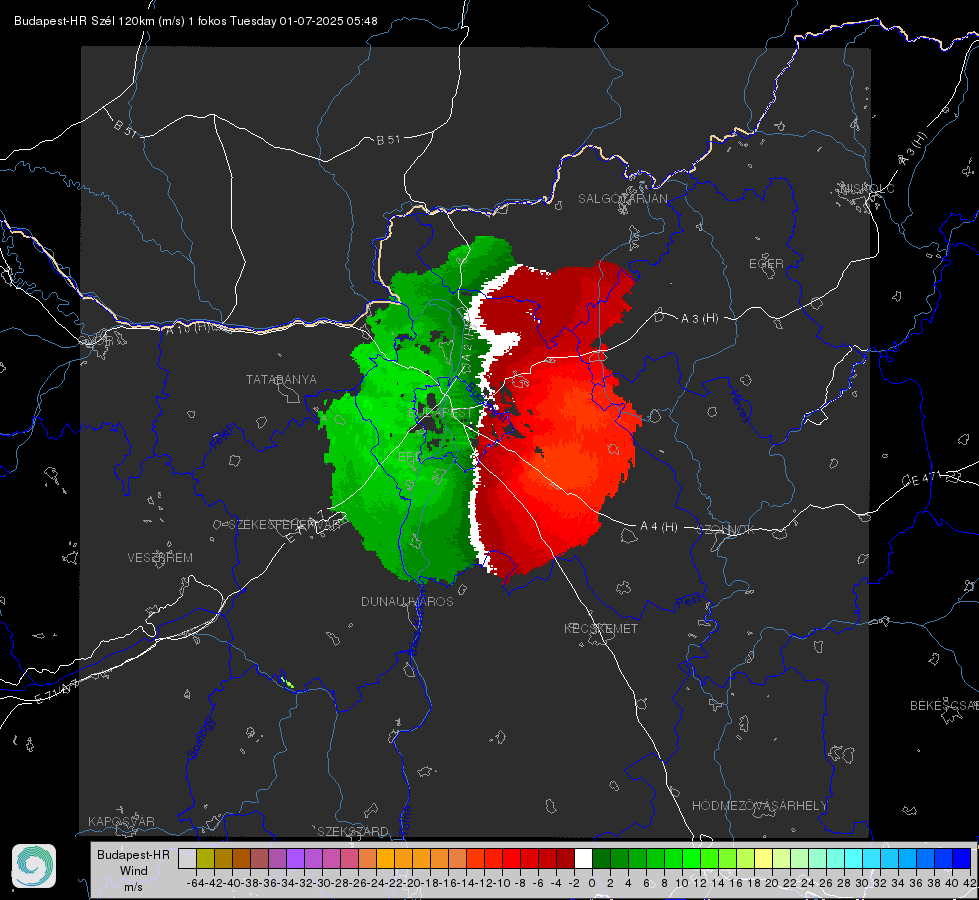This screenshot has height=900, width=979.
Task: Click the radar title text with timestamp 05:48
Action: tap(195, 21)
